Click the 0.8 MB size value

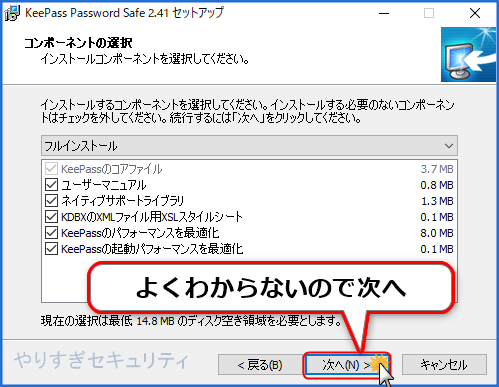(x=437, y=185)
